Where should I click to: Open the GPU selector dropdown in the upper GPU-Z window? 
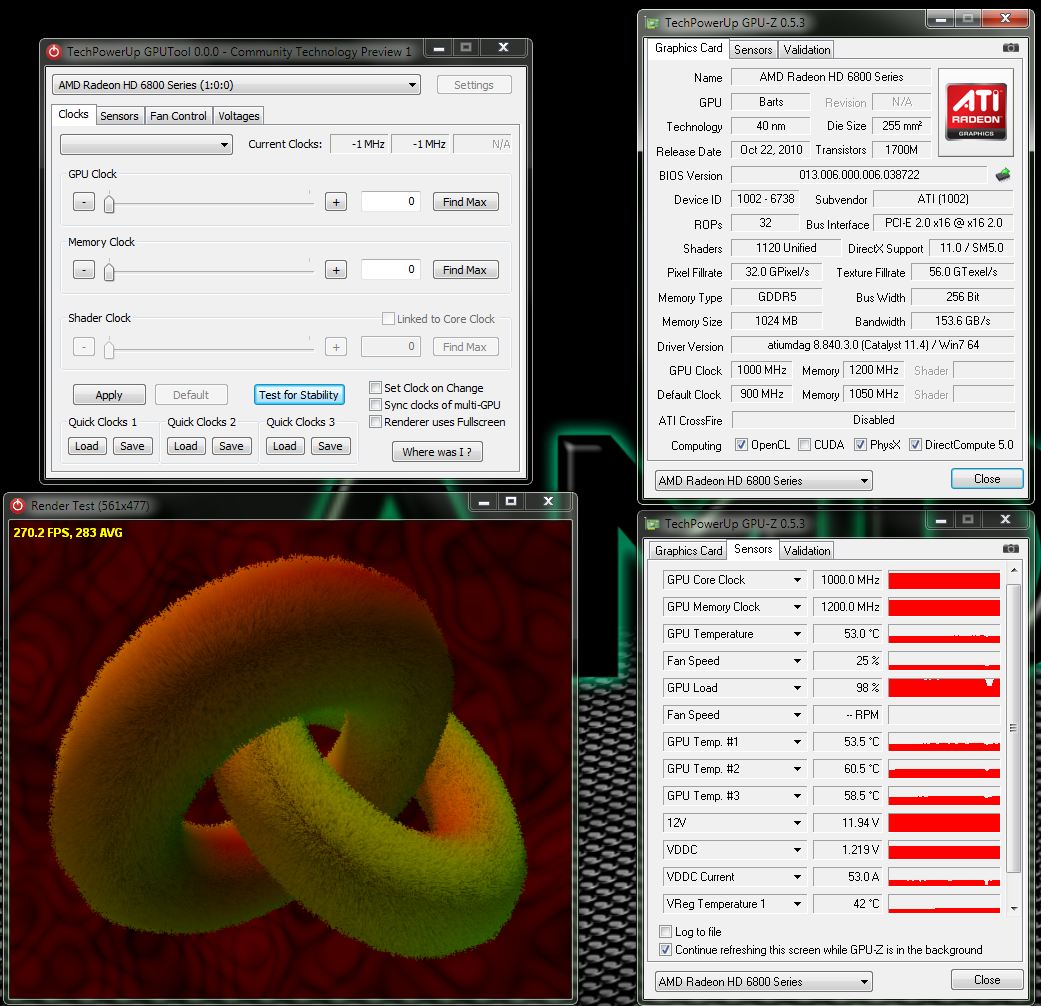[763, 480]
